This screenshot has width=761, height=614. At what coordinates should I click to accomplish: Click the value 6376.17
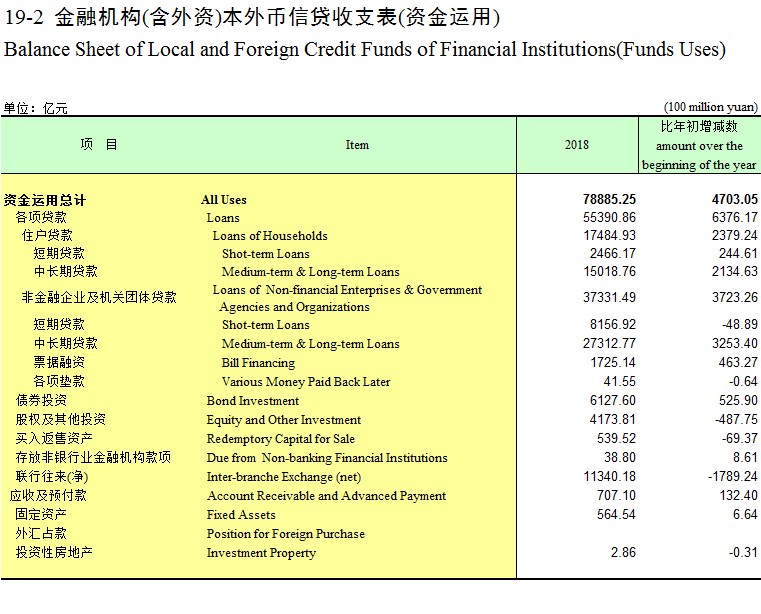734,217
